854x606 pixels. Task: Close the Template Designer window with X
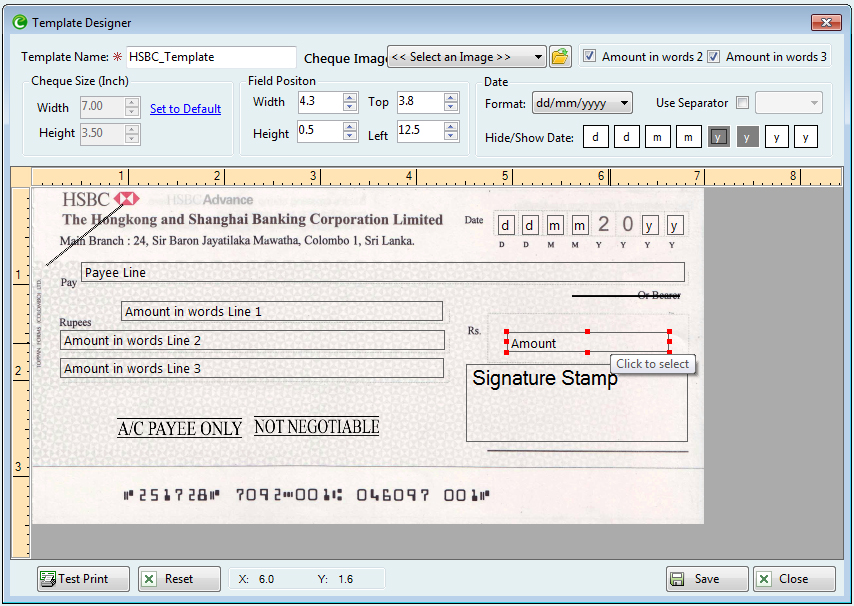point(826,22)
